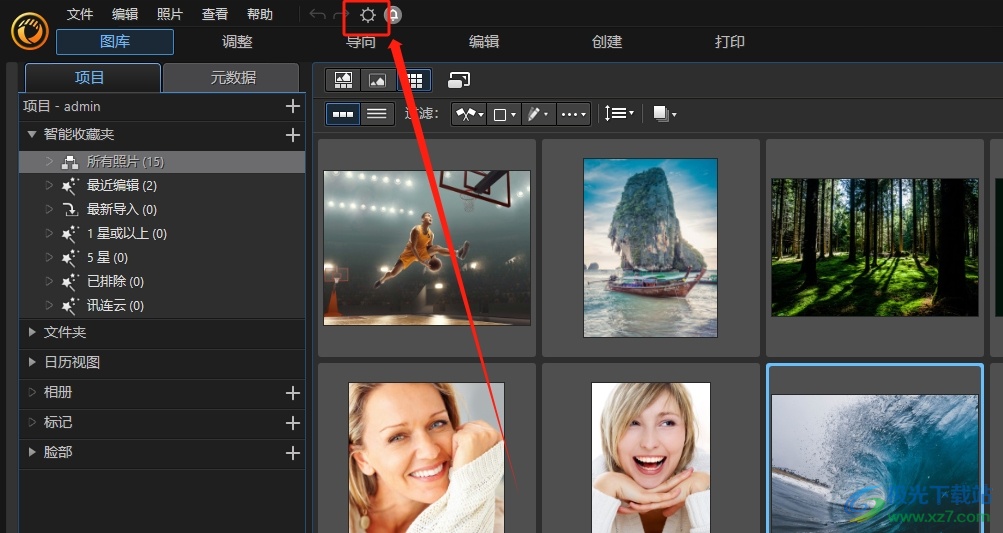Expand the 相册 section
Screen dimensions: 1003x533
(32, 392)
